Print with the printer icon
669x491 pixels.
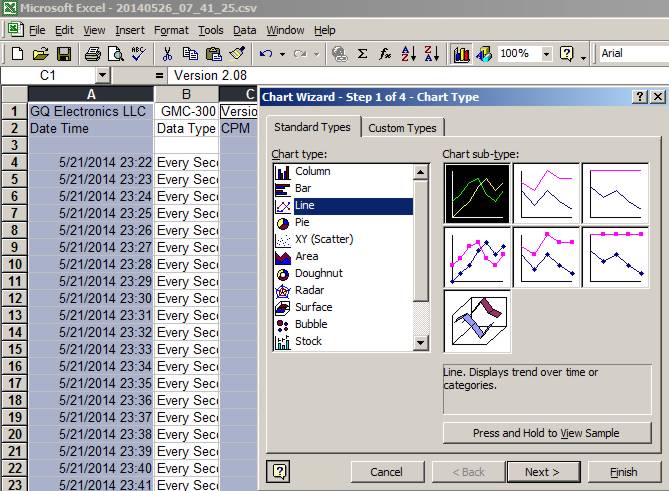(93, 54)
